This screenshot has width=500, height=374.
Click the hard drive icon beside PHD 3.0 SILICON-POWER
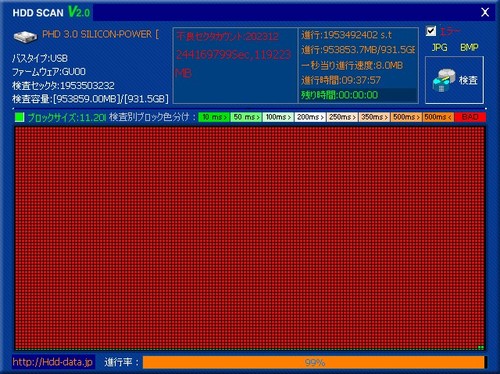click(x=25, y=36)
